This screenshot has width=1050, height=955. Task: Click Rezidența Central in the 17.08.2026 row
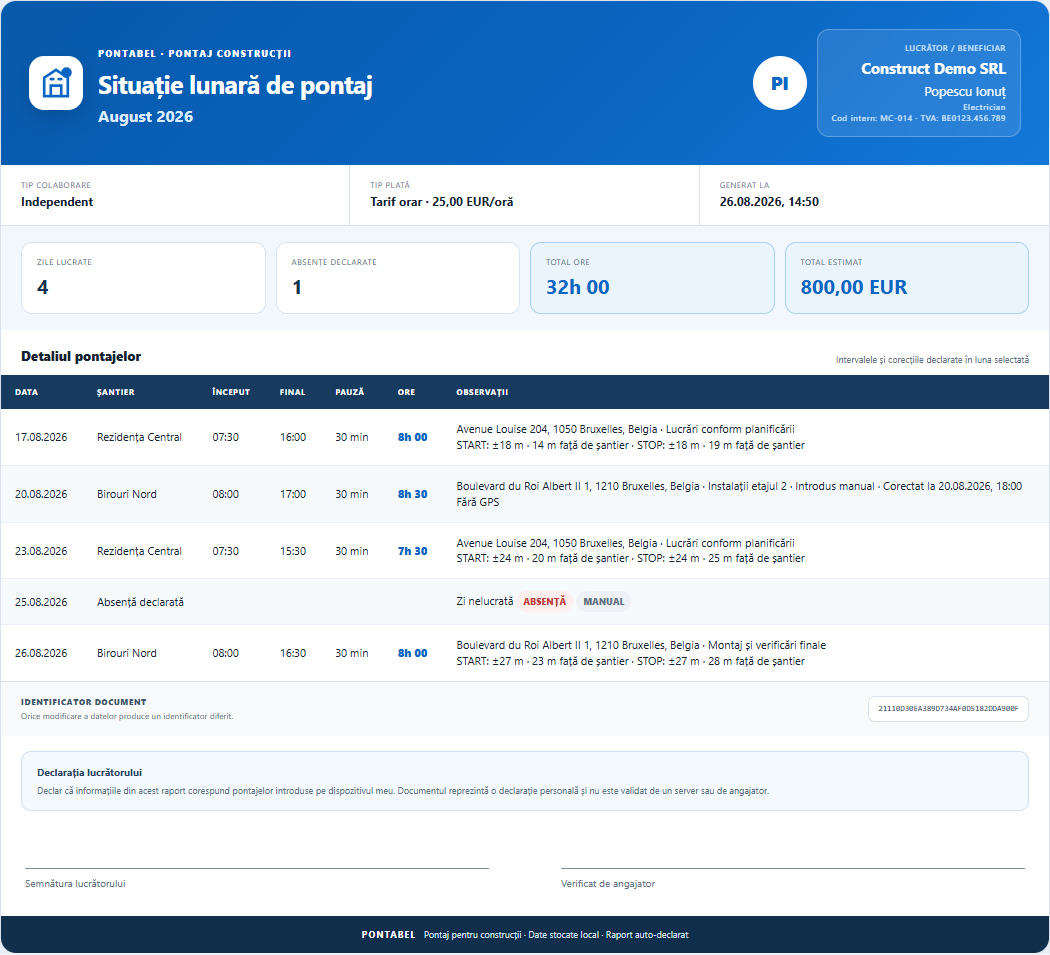[x=139, y=437]
